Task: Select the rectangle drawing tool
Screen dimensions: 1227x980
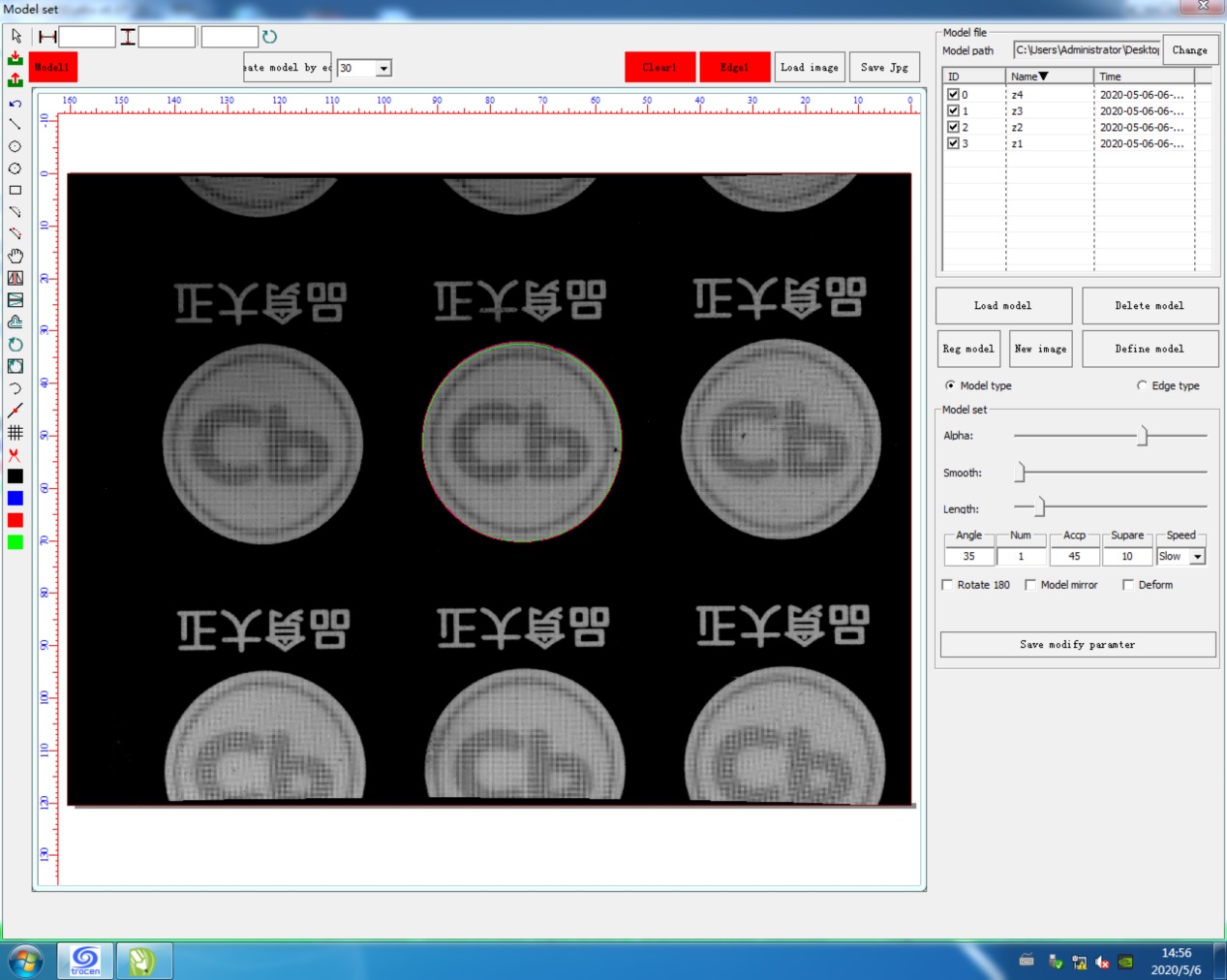Action: (x=15, y=191)
